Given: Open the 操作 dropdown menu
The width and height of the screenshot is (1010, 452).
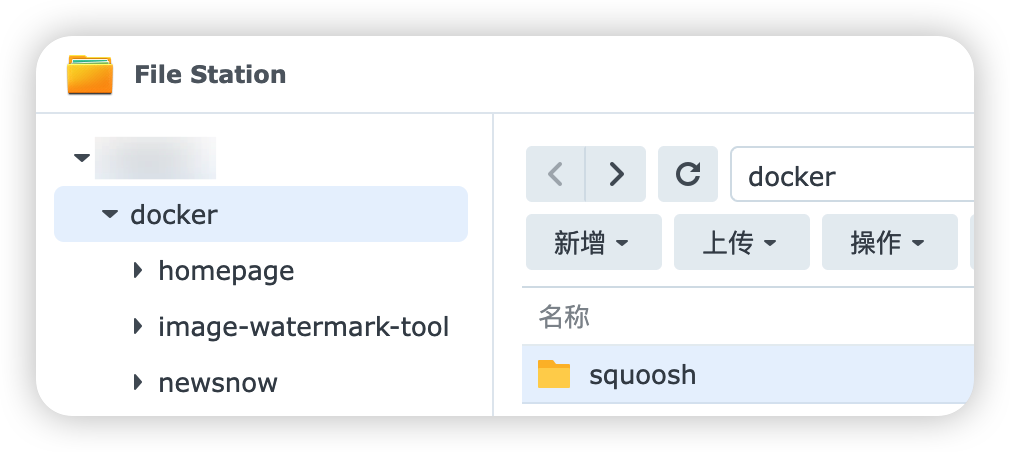Looking at the screenshot, I should [x=889, y=242].
